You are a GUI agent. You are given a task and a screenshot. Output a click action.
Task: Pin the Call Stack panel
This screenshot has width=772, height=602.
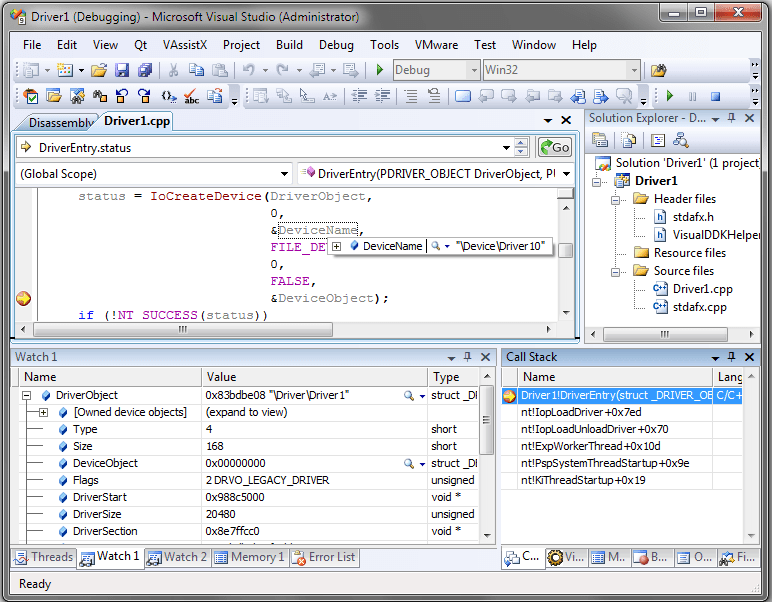(732, 357)
